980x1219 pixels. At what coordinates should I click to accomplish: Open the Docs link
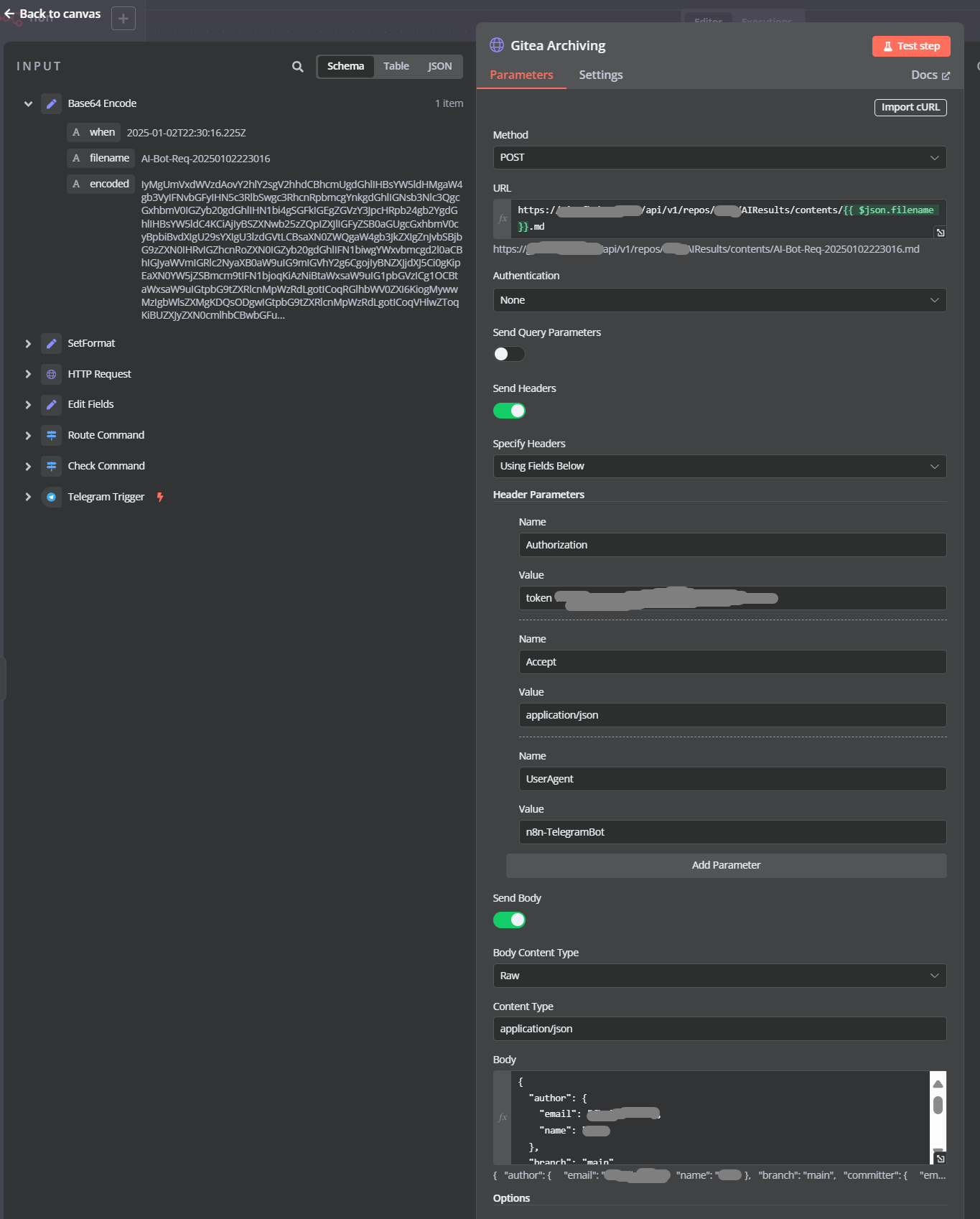tap(930, 75)
